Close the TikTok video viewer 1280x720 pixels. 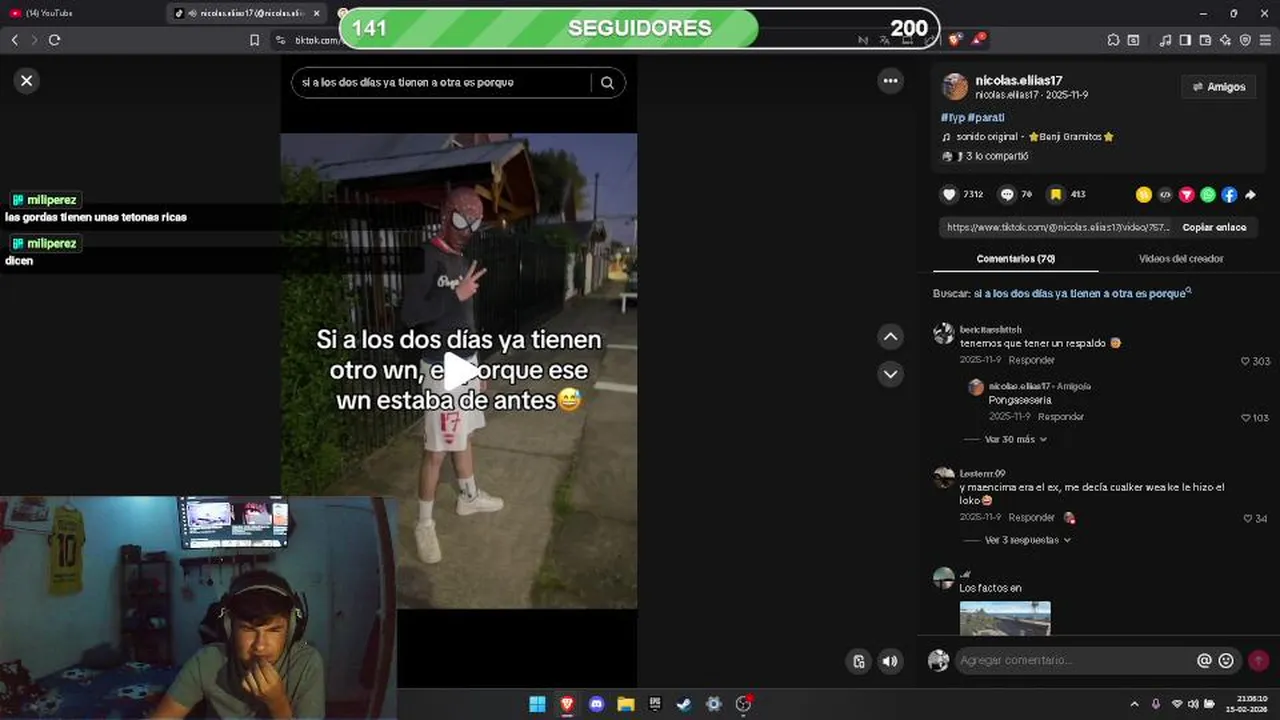(x=27, y=81)
